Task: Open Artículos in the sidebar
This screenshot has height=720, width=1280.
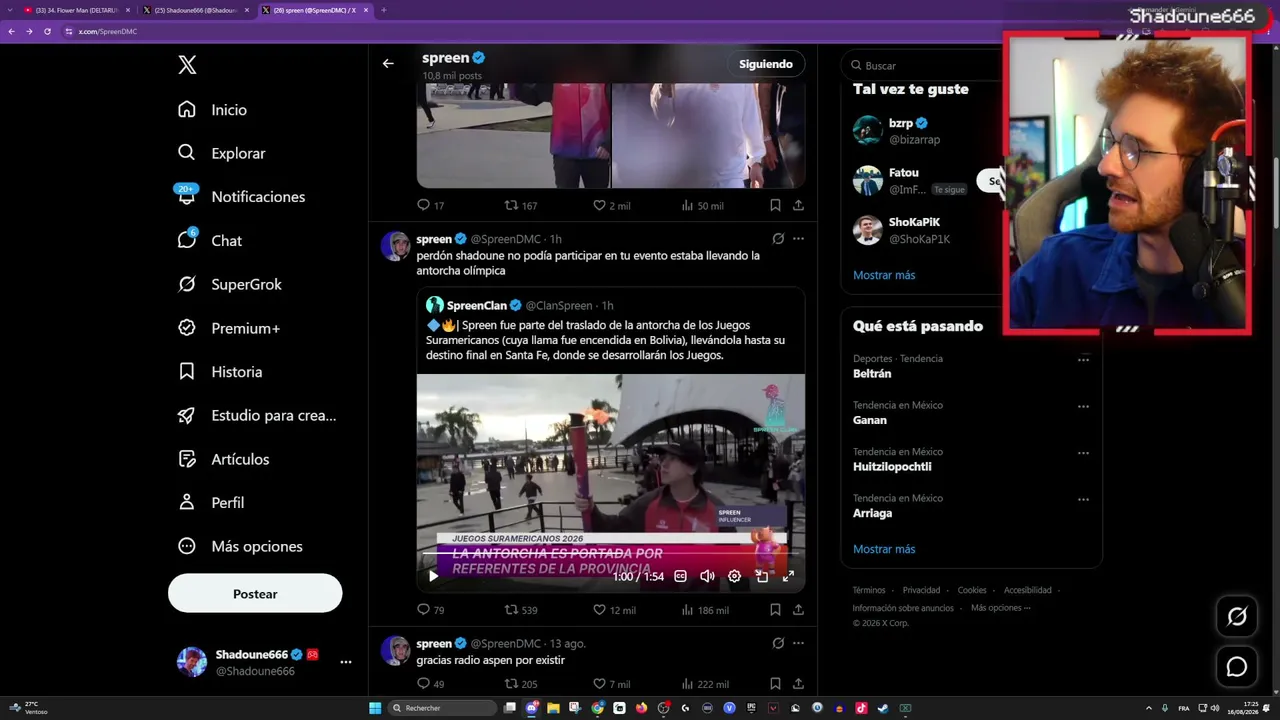Action: (x=223, y=459)
